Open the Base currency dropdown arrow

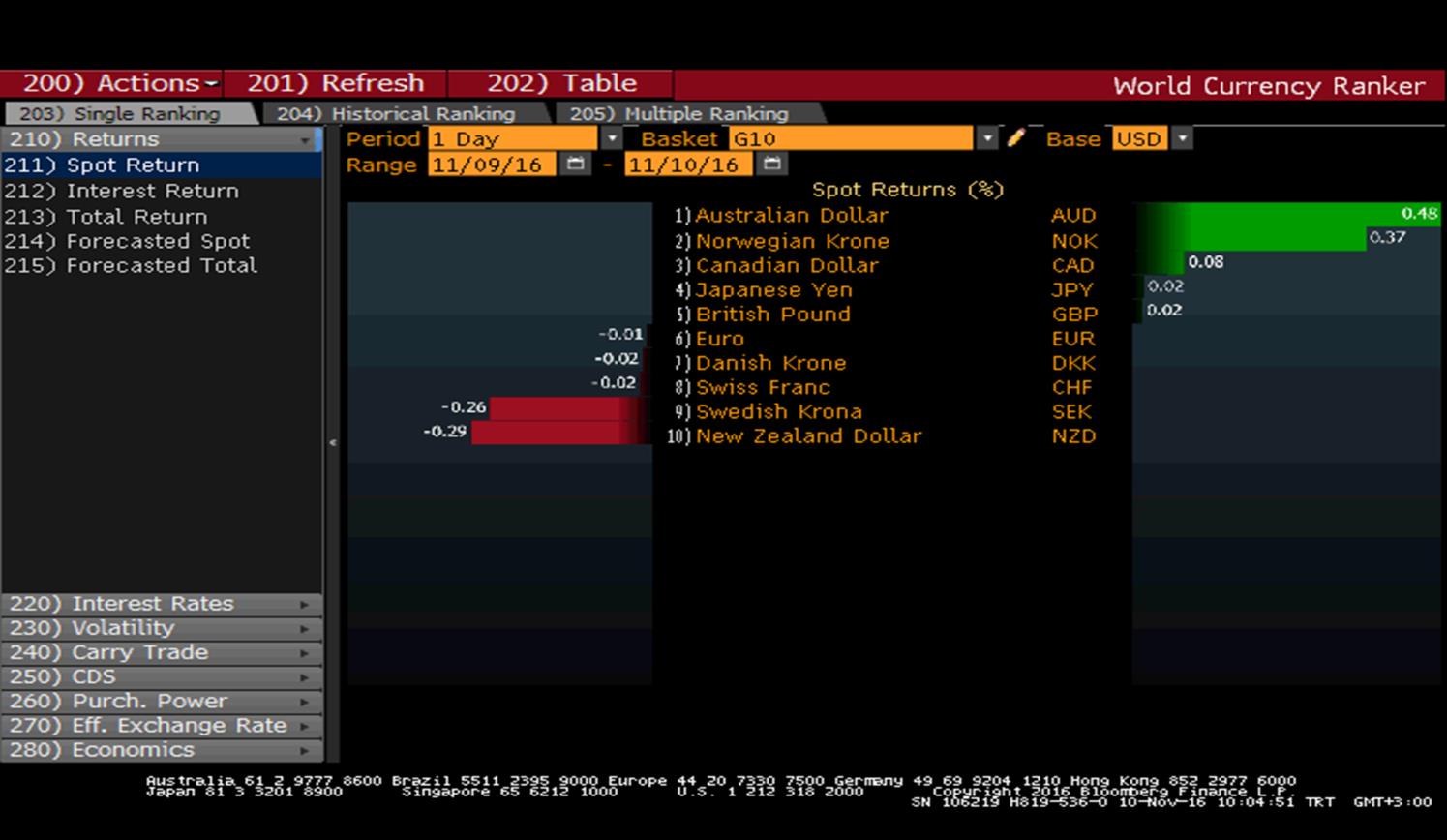click(x=1182, y=138)
